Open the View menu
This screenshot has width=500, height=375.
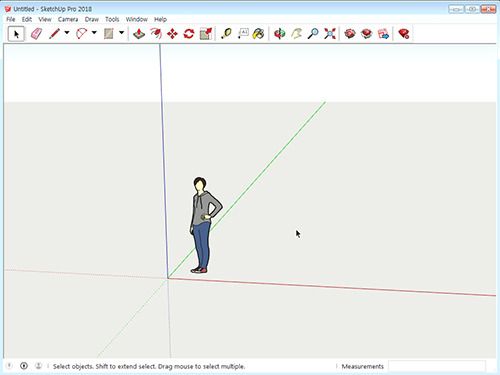click(x=45, y=19)
